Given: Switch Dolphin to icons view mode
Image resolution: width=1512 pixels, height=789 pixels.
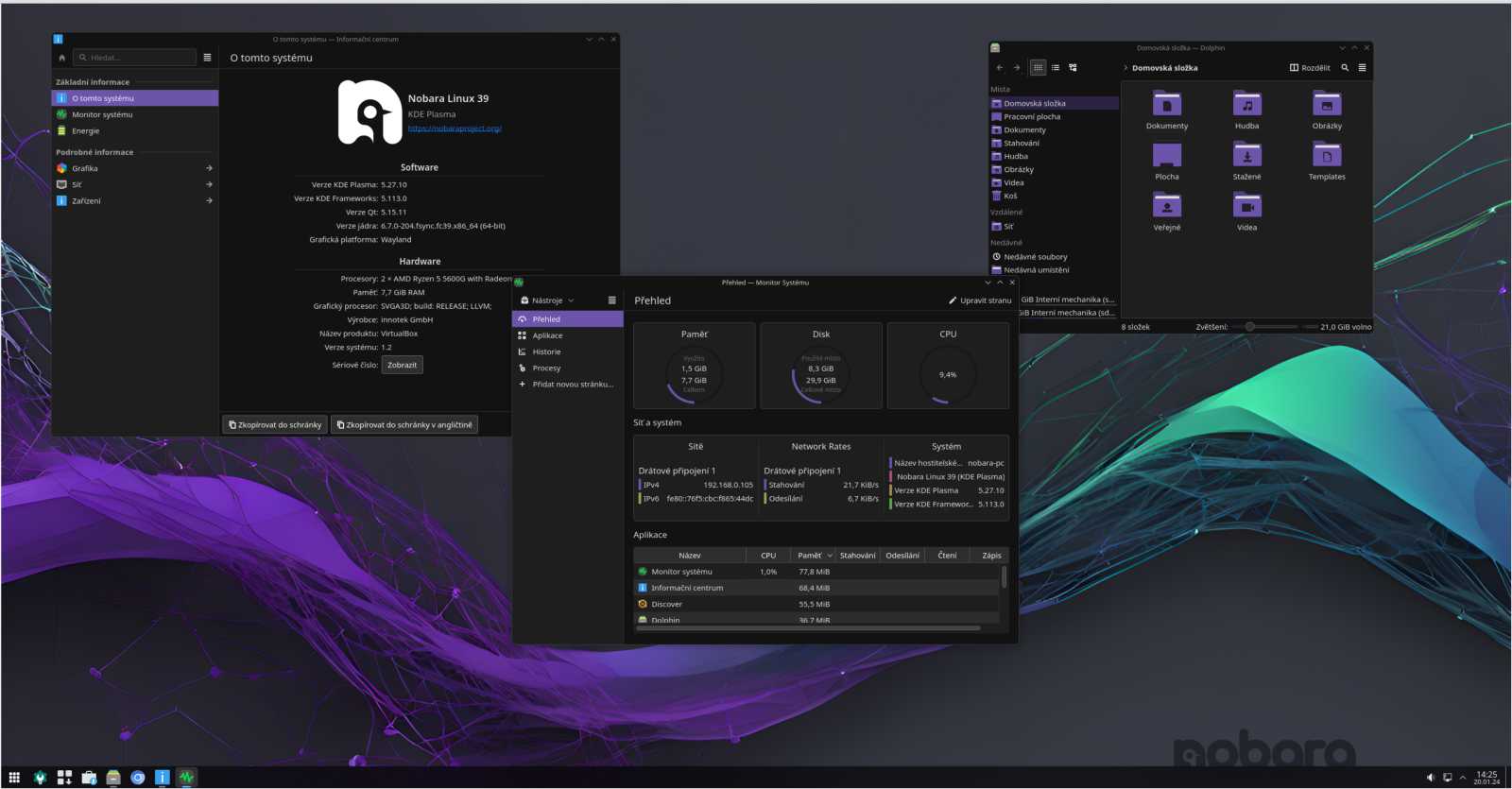Looking at the screenshot, I should [x=1038, y=68].
